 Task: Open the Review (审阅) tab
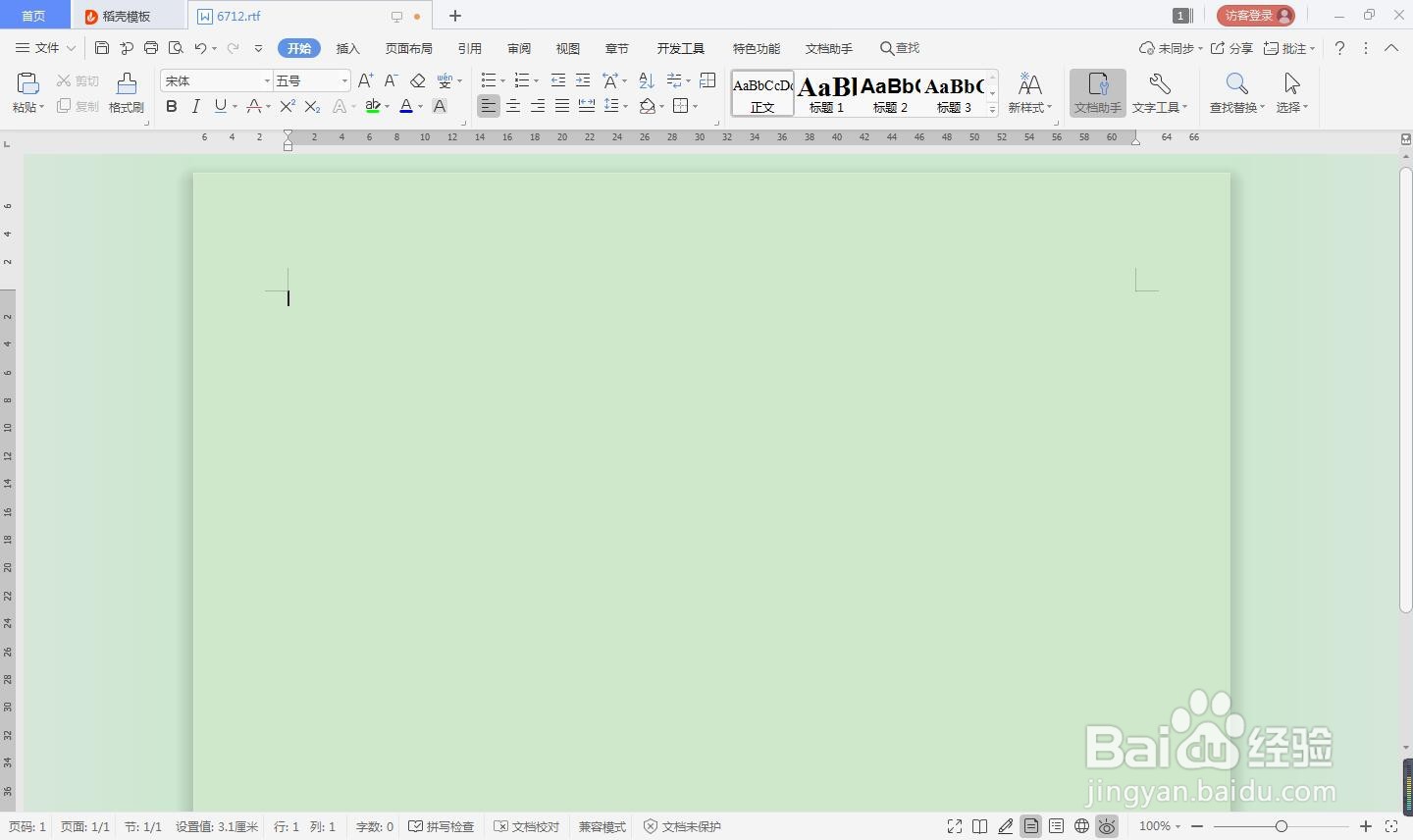(519, 48)
